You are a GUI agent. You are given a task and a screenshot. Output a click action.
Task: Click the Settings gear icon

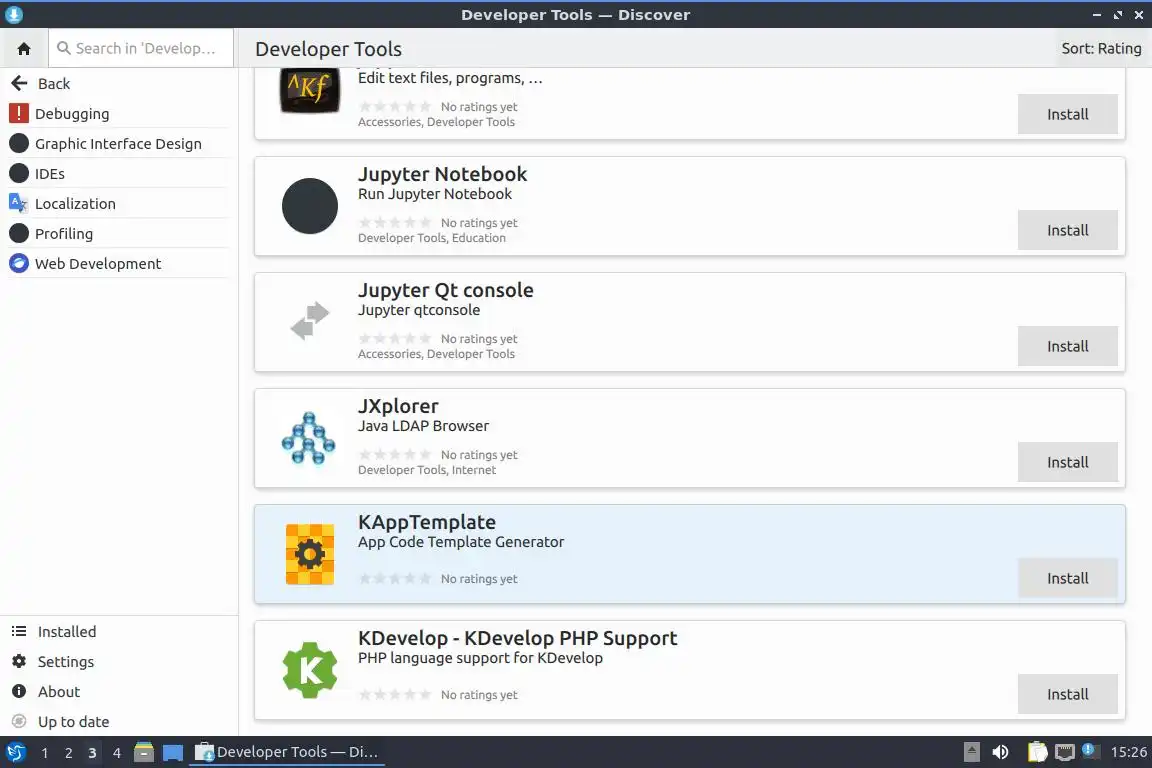19,661
